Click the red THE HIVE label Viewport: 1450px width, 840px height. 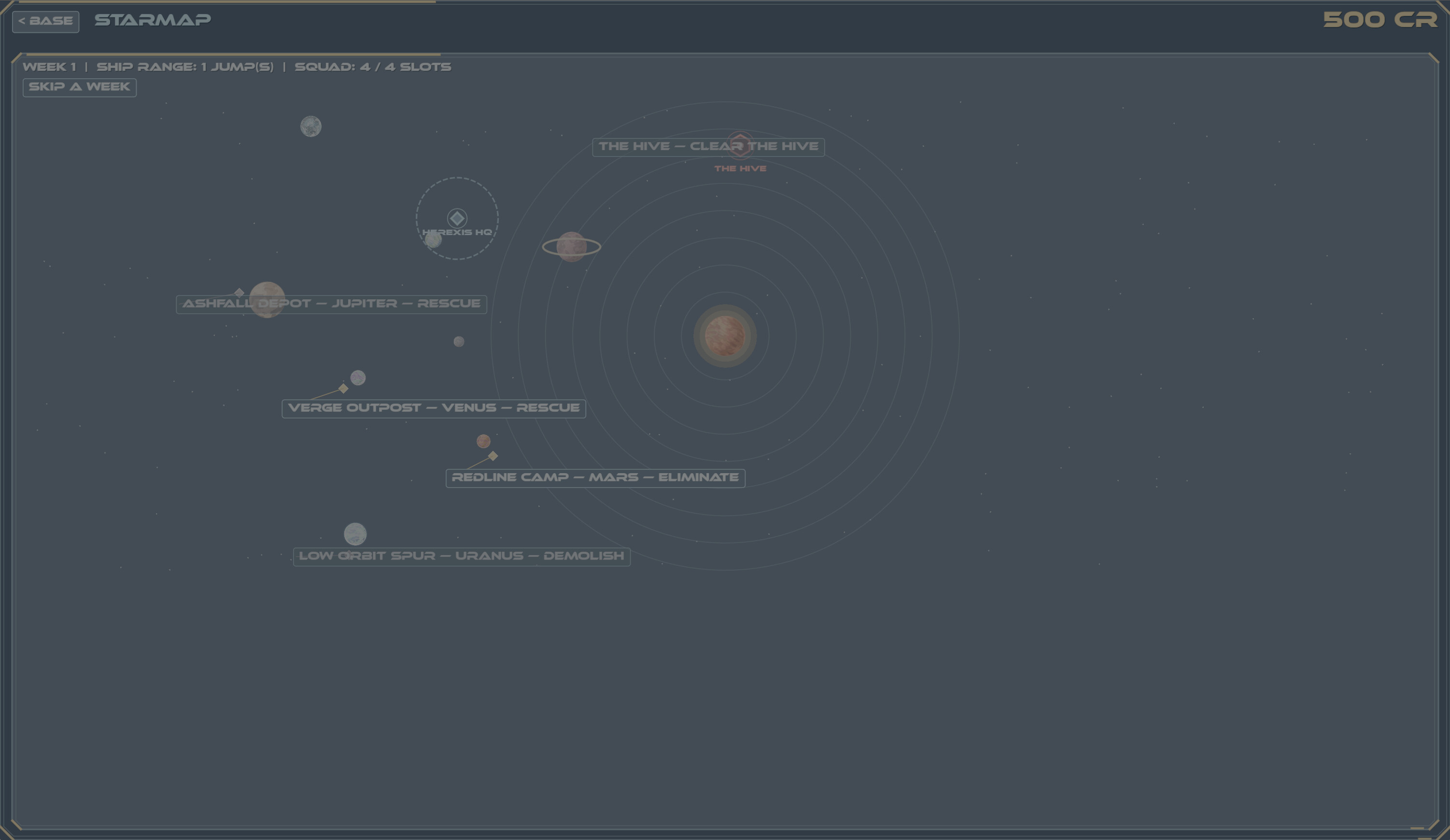(741, 168)
